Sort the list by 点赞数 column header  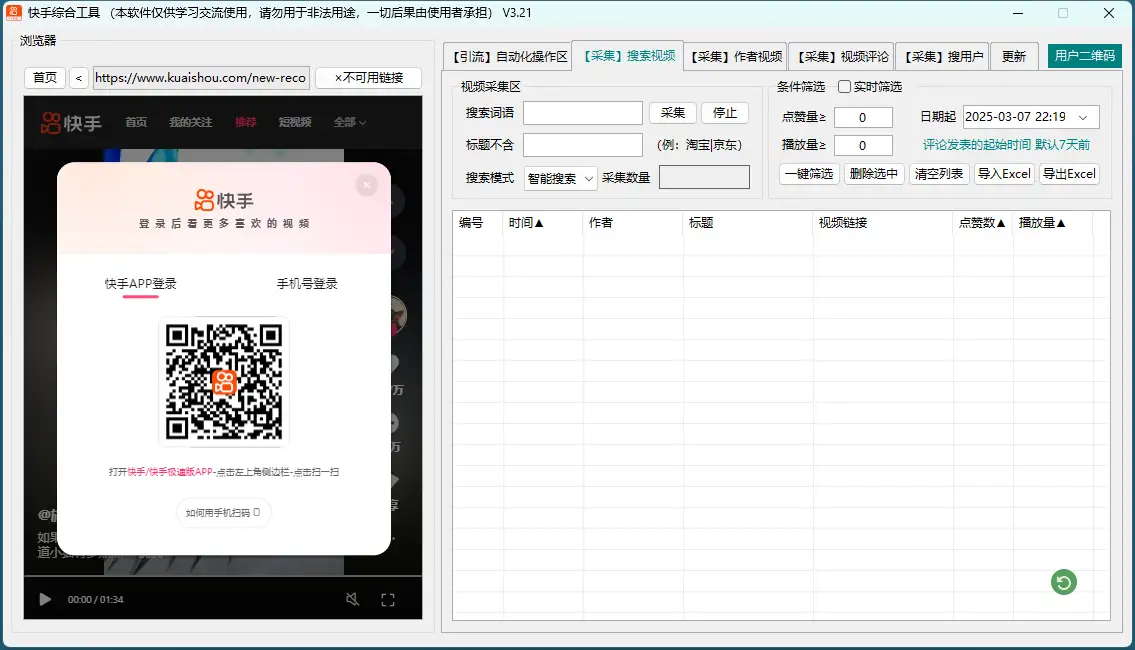[x=982, y=223]
